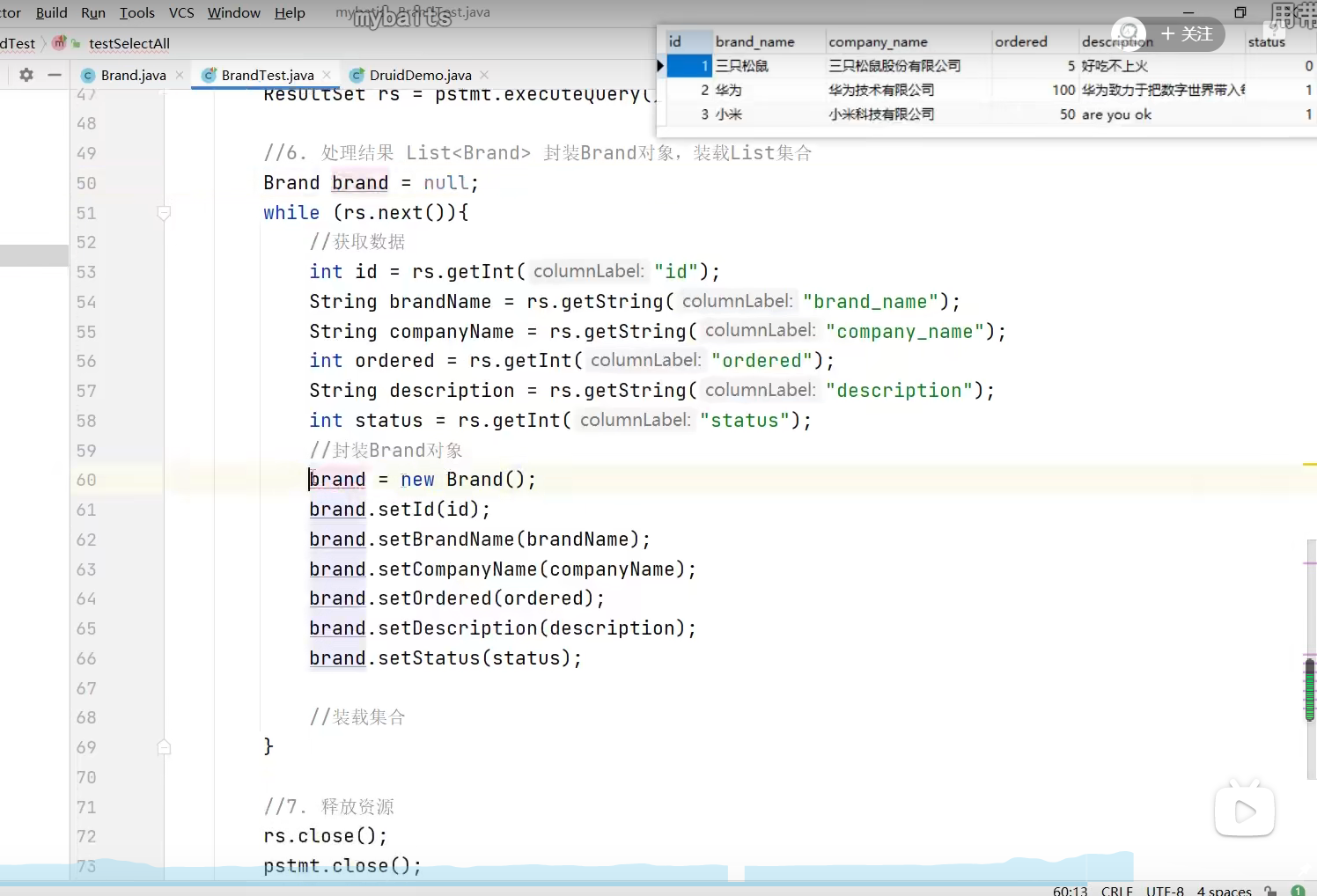
Task: Click the DruidDemo.java class file icon
Action: (357, 75)
